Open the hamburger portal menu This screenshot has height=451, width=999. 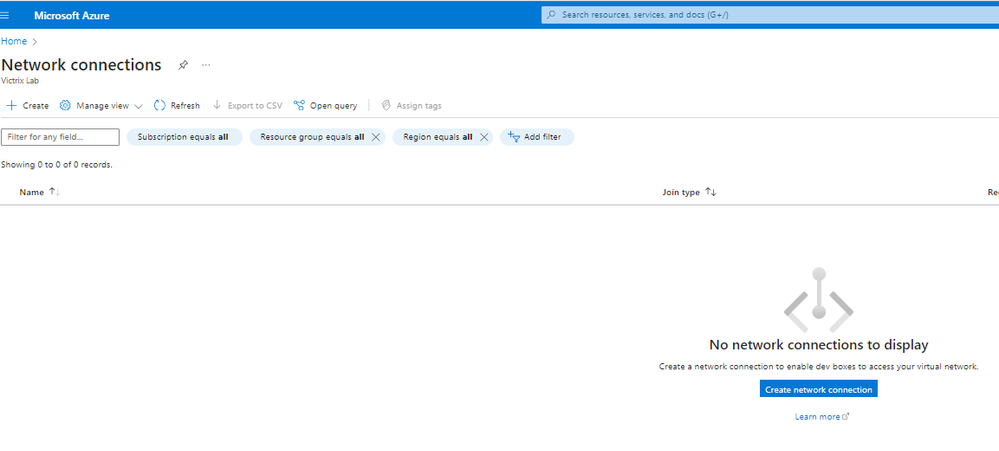click(5, 15)
